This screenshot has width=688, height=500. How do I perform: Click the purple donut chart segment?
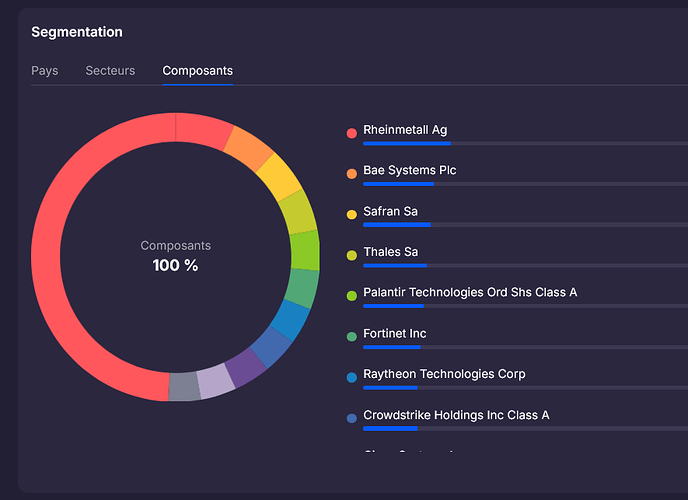[x=245, y=368]
